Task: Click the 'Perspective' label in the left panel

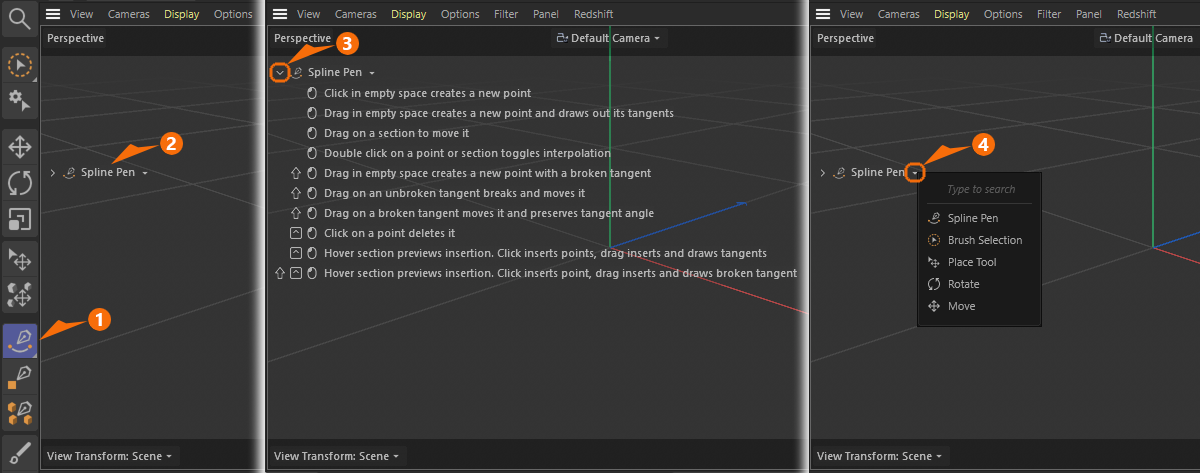Action: [77, 38]
